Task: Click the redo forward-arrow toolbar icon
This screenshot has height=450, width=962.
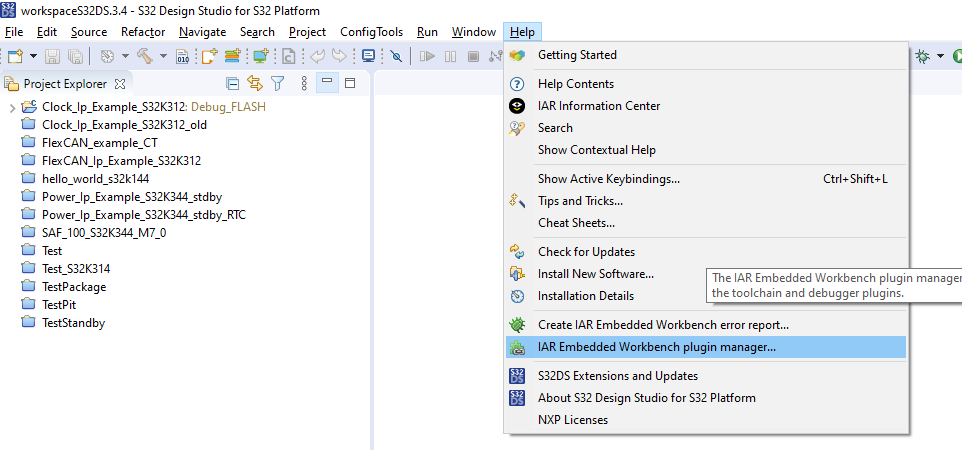Action: (x=339, y=56)
